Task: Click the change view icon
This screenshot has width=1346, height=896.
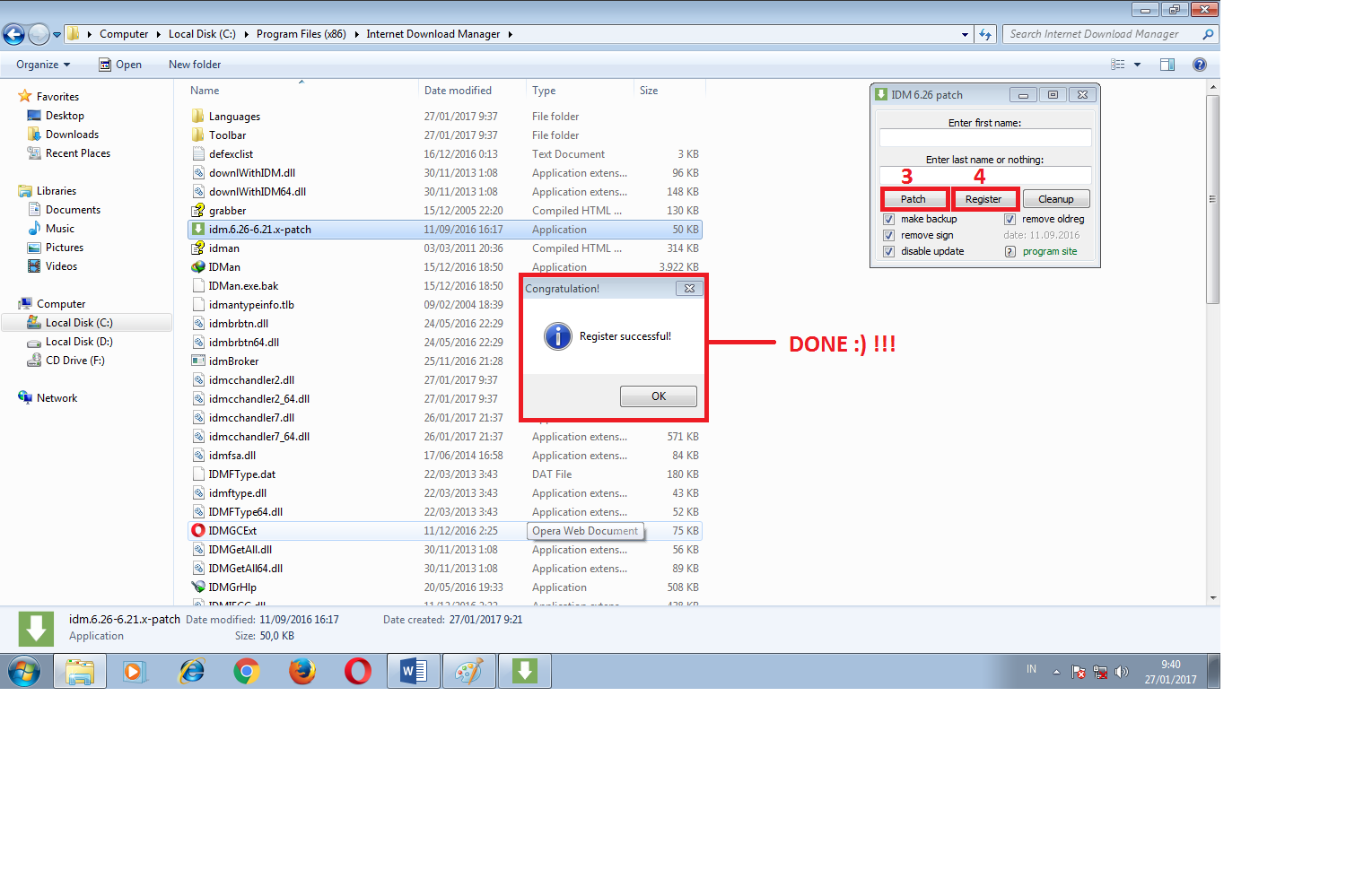Action: click(x=1118, y=65)
